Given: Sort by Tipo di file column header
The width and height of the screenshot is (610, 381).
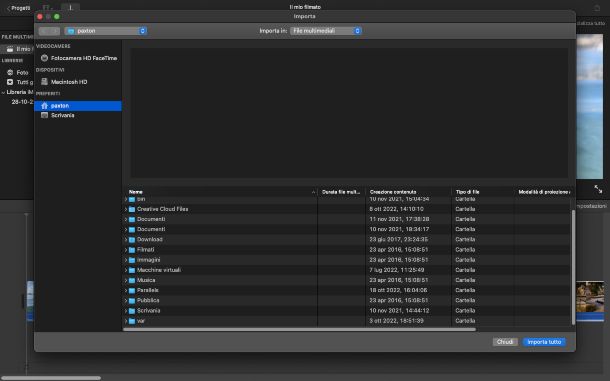Looking at the screenshot, I should click(x=482, y=192).
